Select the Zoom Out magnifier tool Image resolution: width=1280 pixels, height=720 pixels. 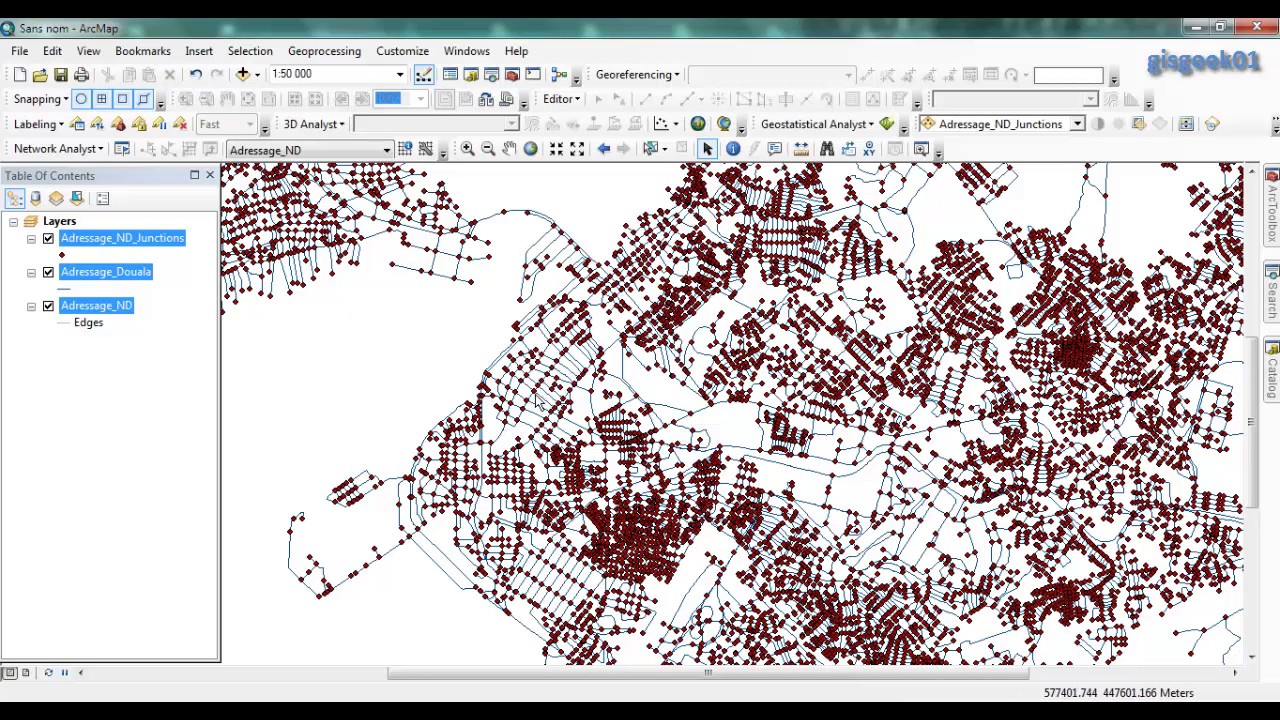click(x=488, y=149)
